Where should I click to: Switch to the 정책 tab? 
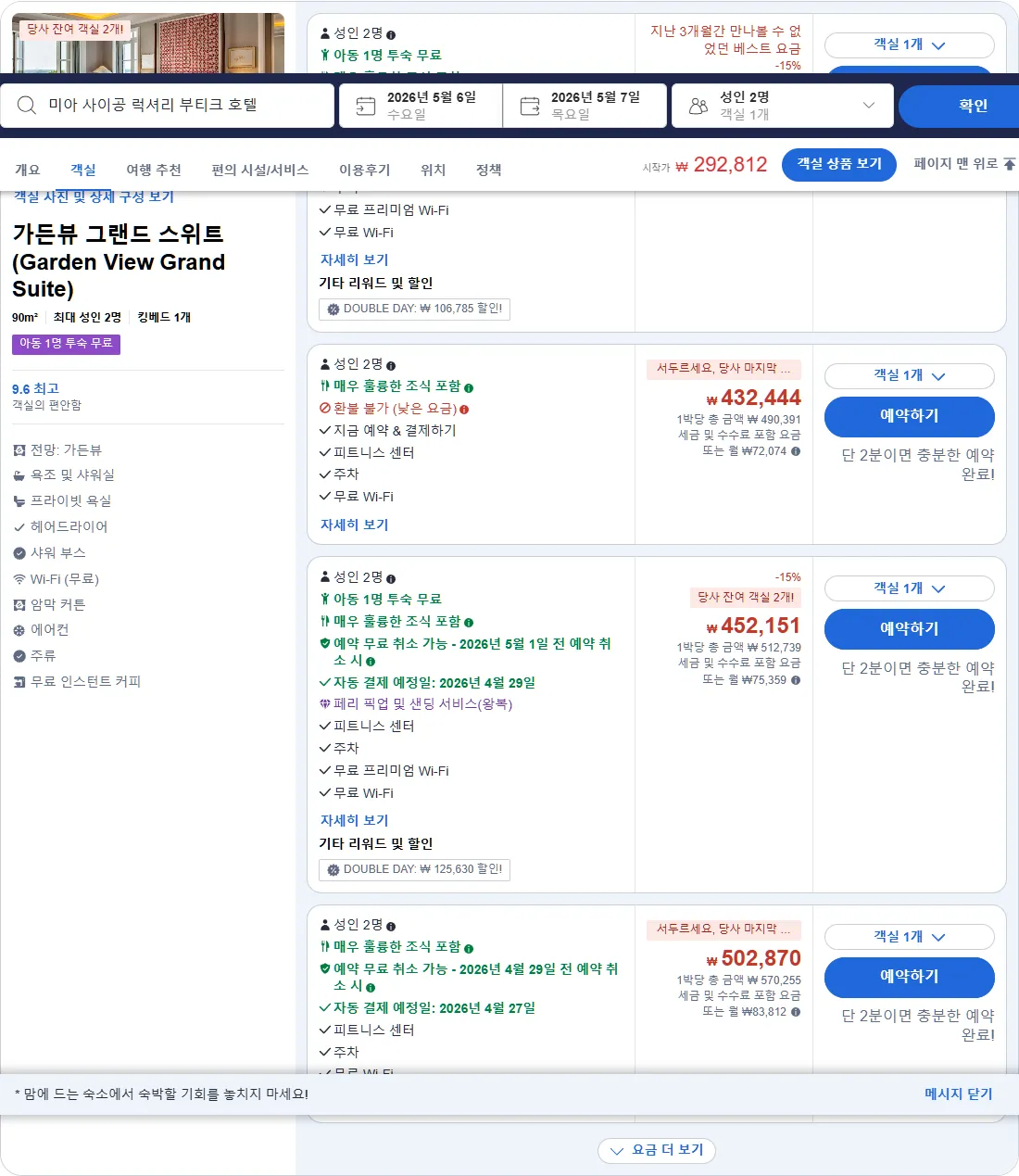(489, 170)
